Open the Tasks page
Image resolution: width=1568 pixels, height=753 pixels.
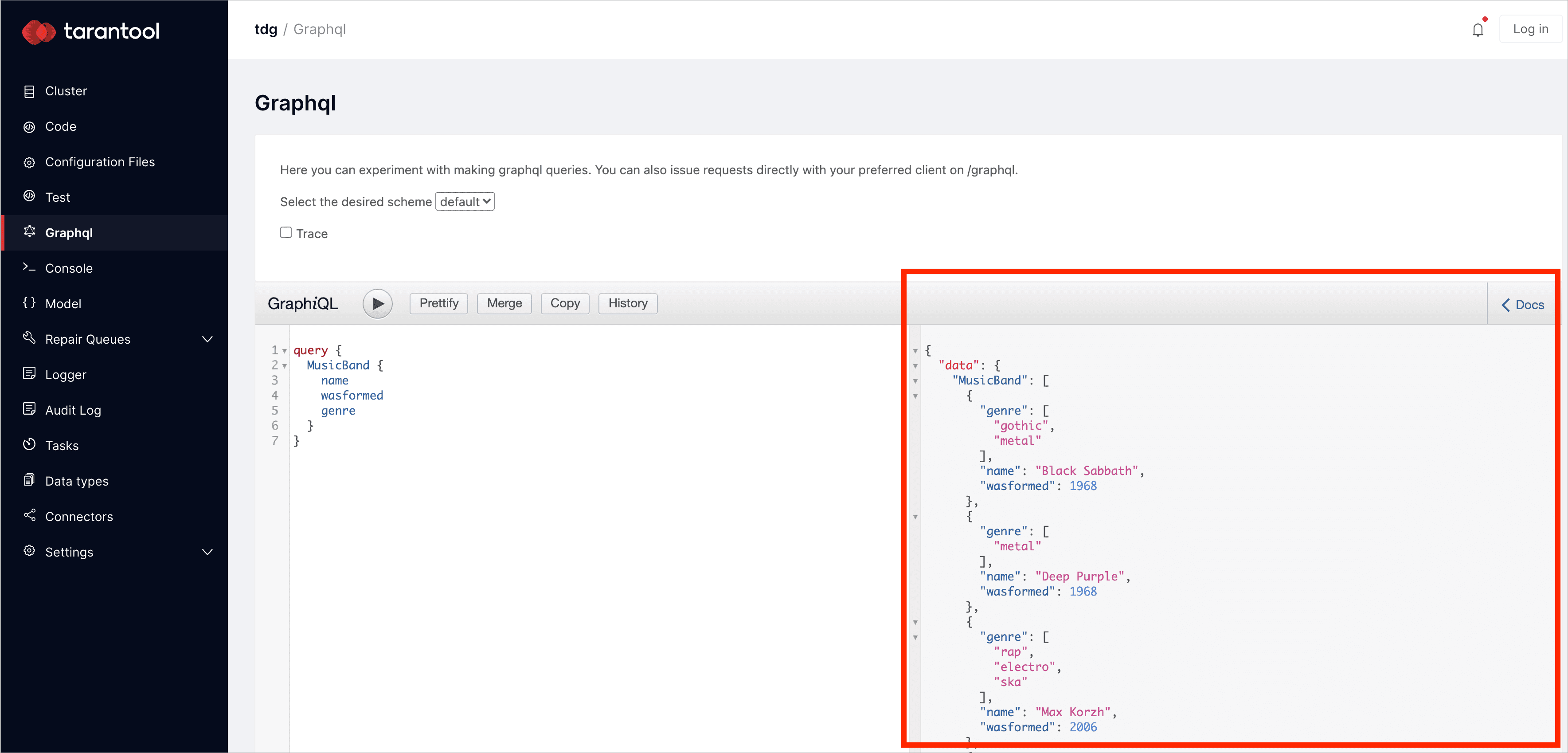[x=114, y=446]
